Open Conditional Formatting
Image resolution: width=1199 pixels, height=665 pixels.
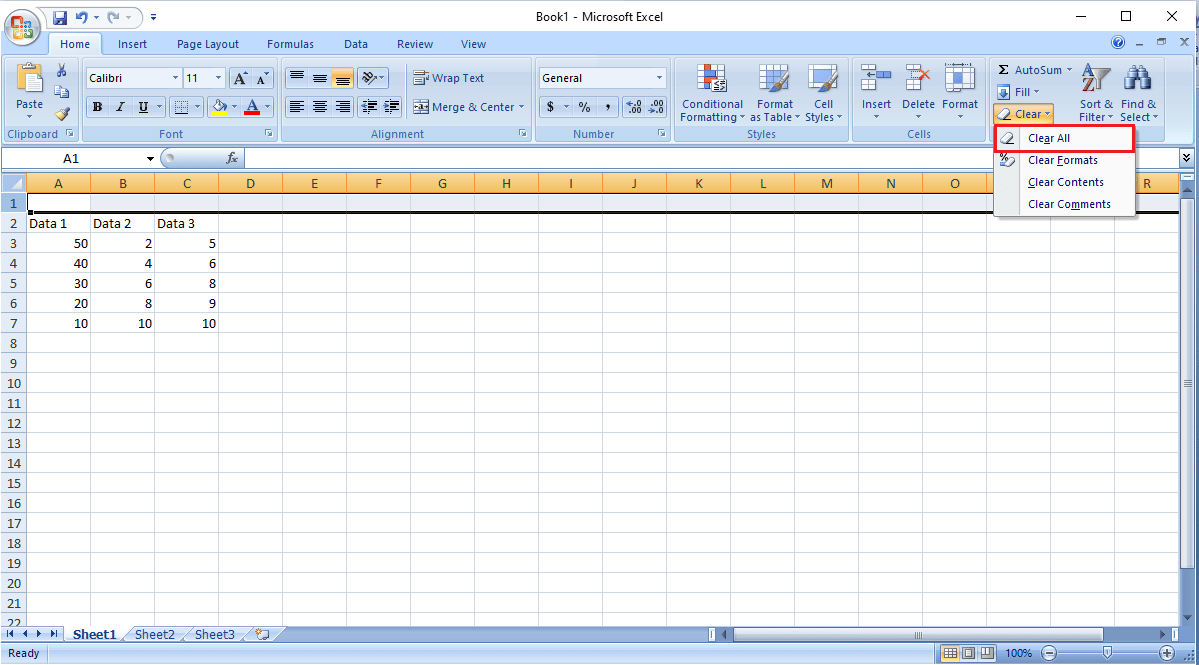712,93
